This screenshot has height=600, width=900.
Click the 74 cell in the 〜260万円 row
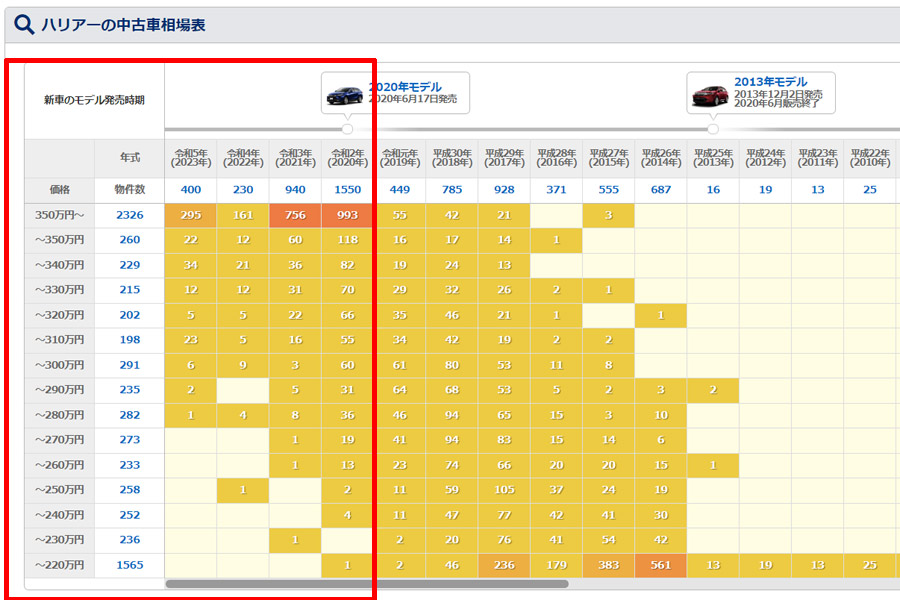tap(452, 465)
